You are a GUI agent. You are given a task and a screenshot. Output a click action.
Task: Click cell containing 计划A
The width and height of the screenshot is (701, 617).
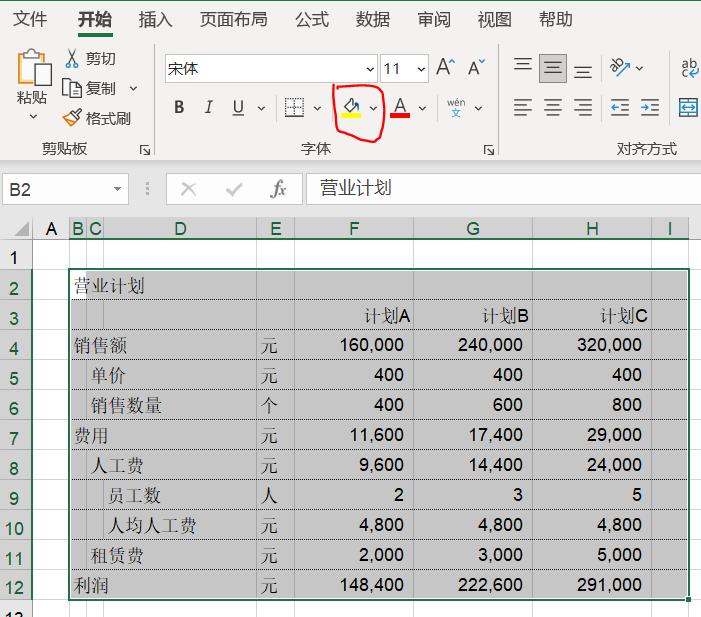click(x=354, y=315)
